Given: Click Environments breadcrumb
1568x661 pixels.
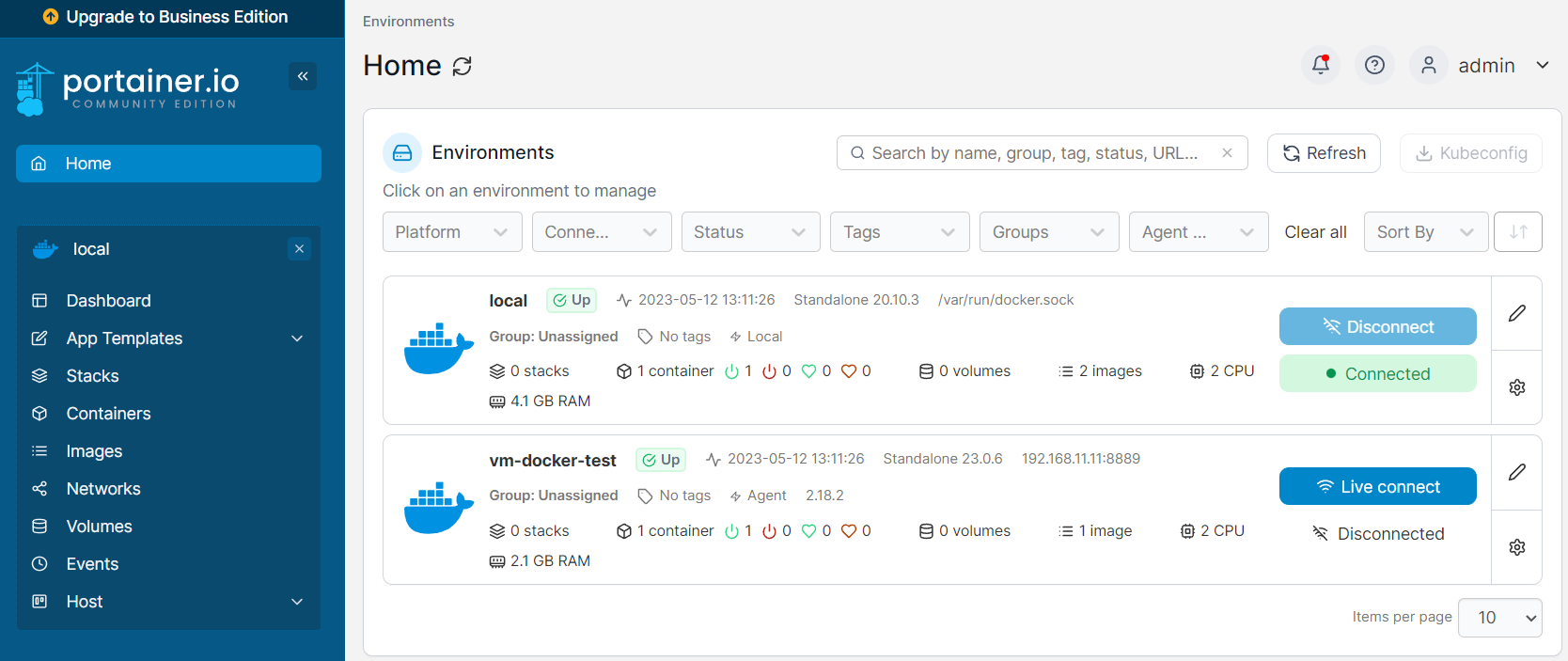Looking at the screenshot, I should tap(408, 21).
